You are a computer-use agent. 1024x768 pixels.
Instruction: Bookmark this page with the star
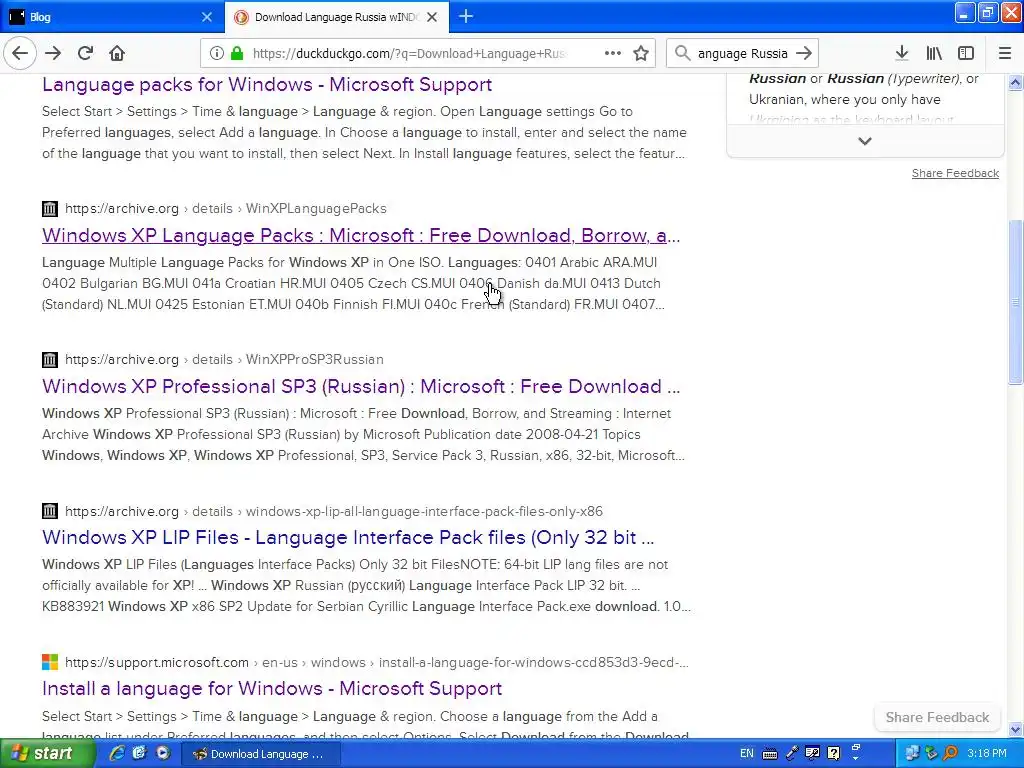click(x=641, y=54)
